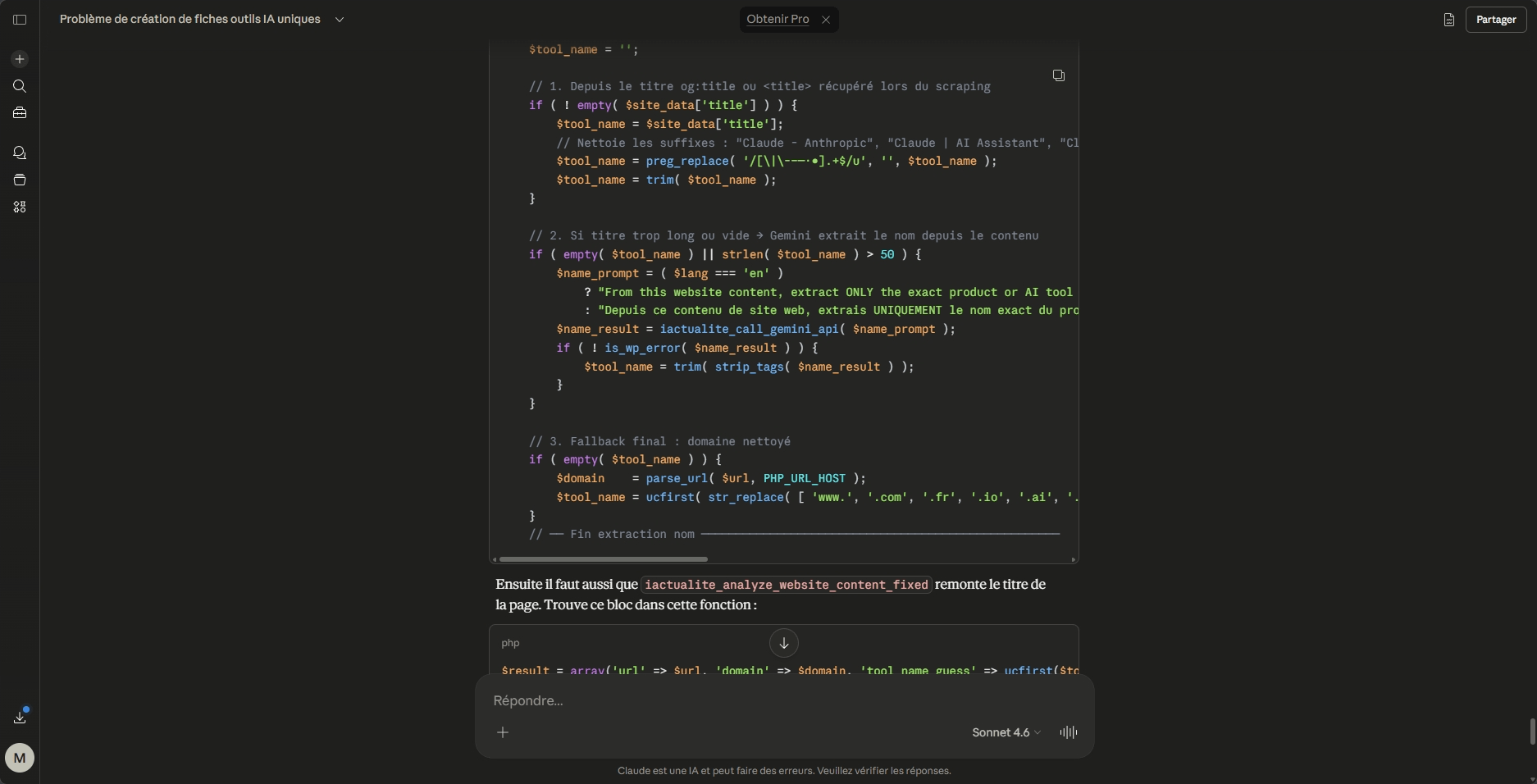This screenshot has width=1537, height=784.
Task: Click the Obtenir Pro link
Action: [777, 20]
